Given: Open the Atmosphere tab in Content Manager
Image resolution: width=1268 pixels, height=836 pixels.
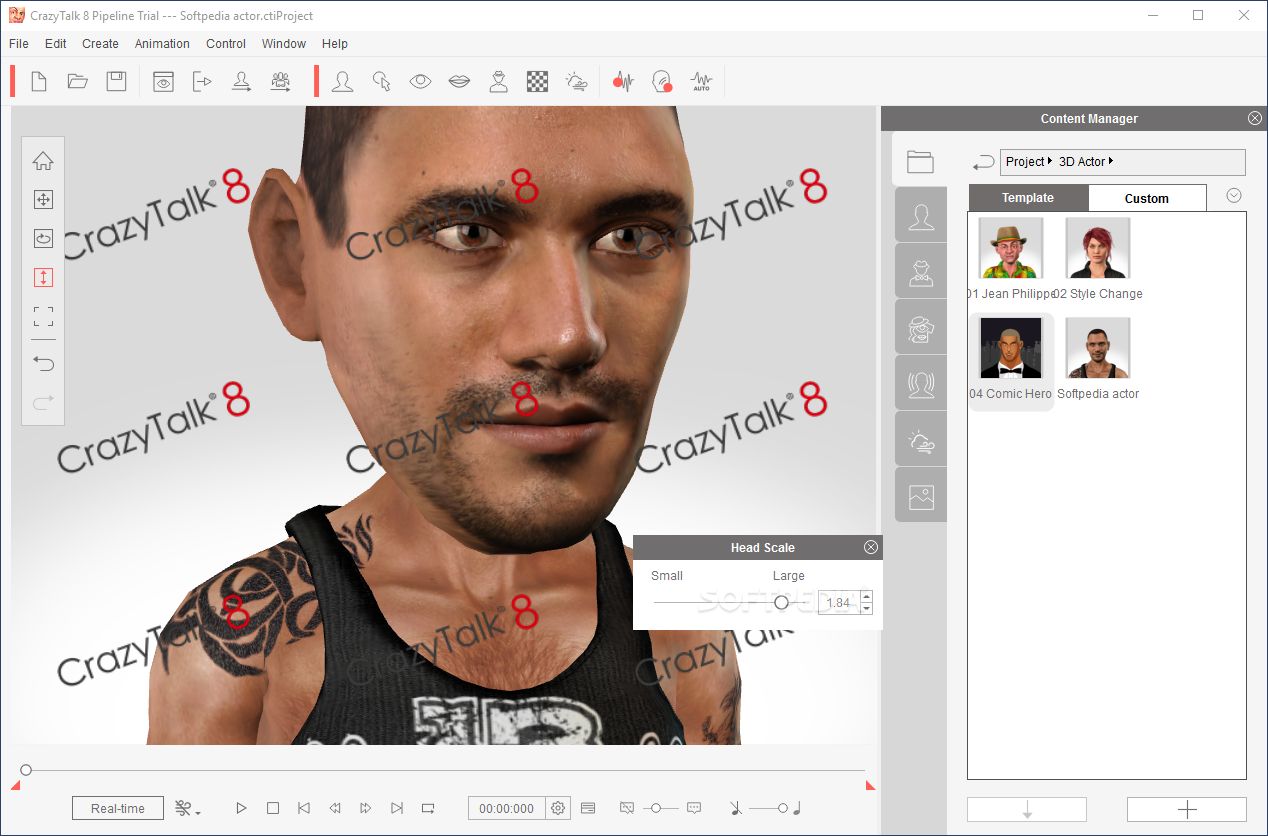Looking at the screenshot, I should [921, 441].
